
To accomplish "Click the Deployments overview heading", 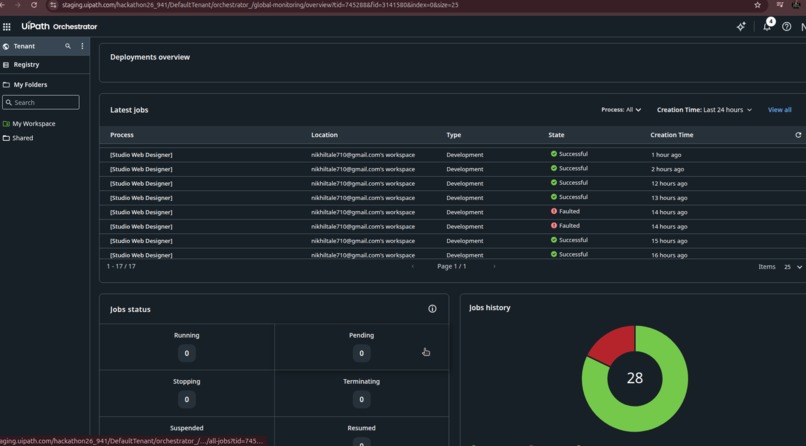I will tap(150, 57).
